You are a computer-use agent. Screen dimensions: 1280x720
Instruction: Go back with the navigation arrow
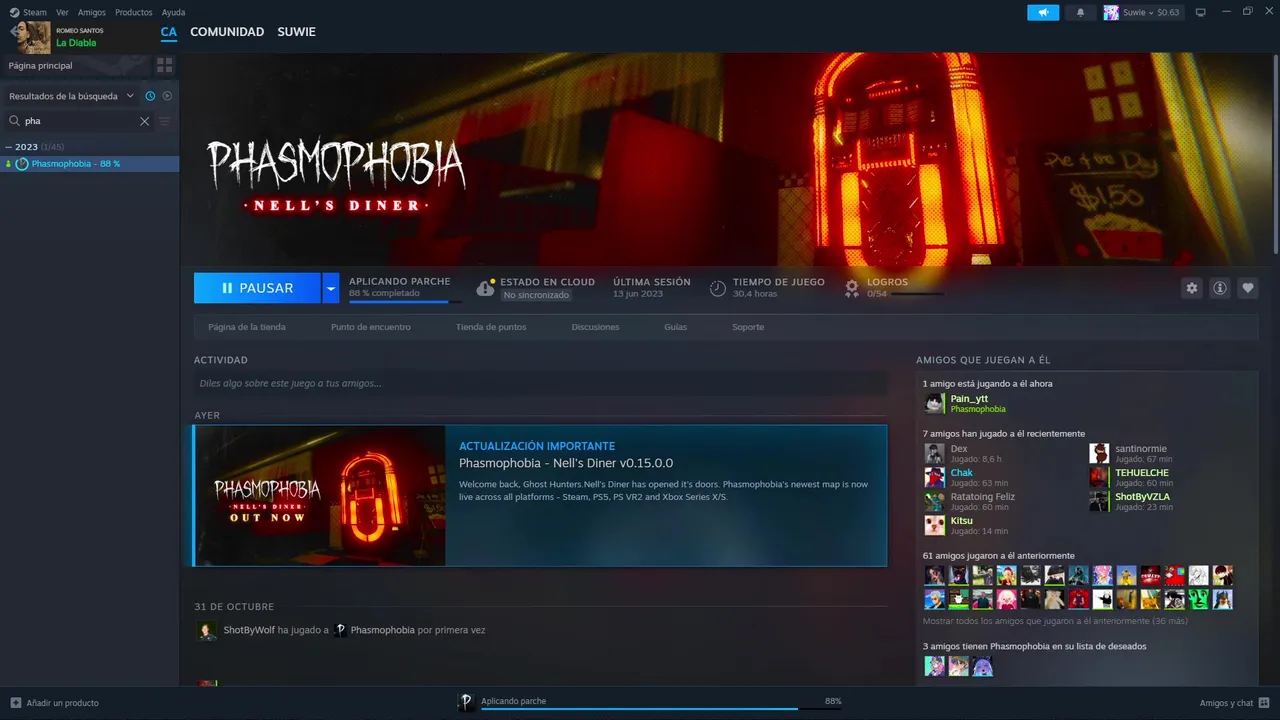[15, 31]
